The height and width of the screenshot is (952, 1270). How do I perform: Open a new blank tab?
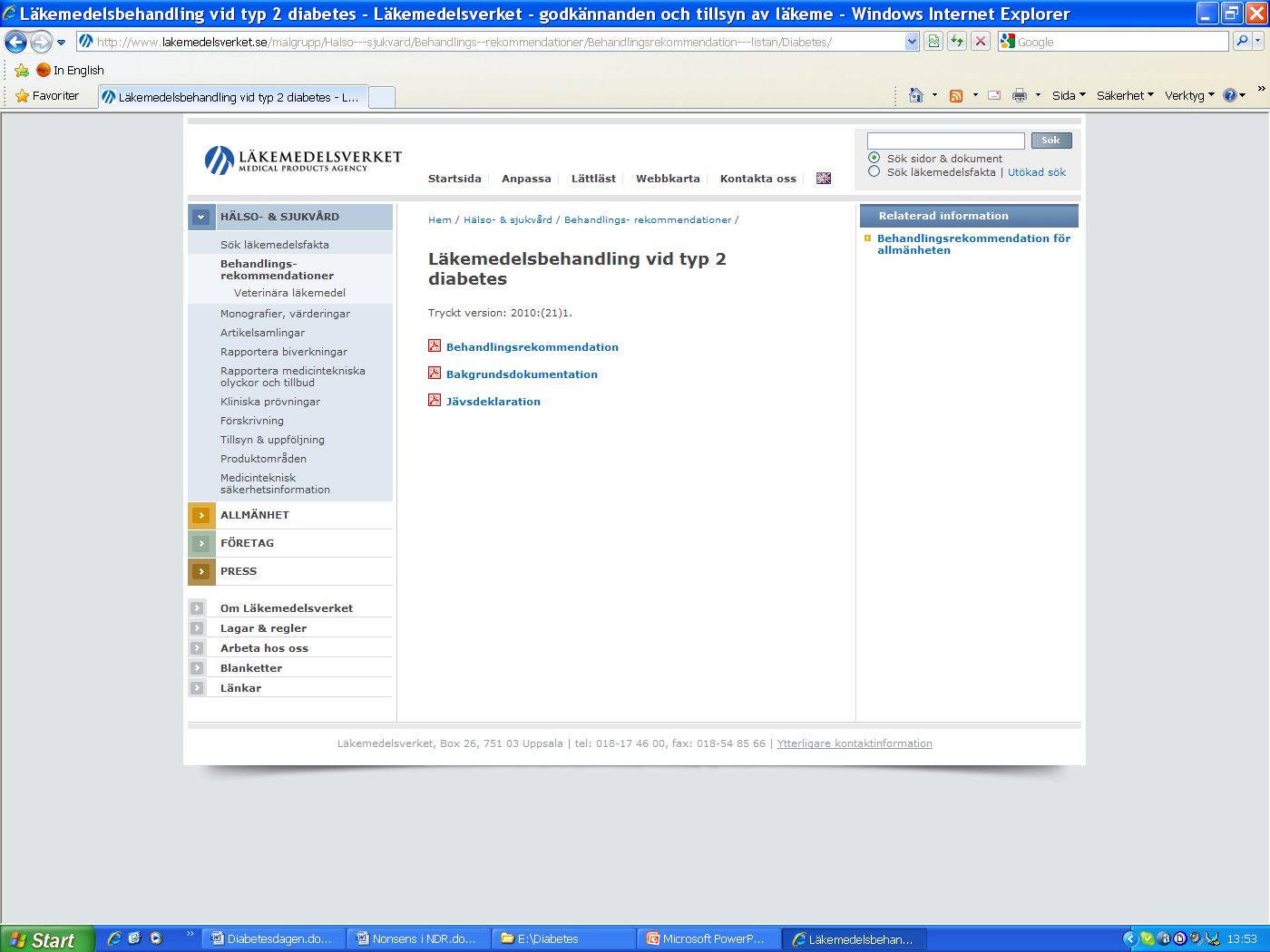[x=382, y=97]
